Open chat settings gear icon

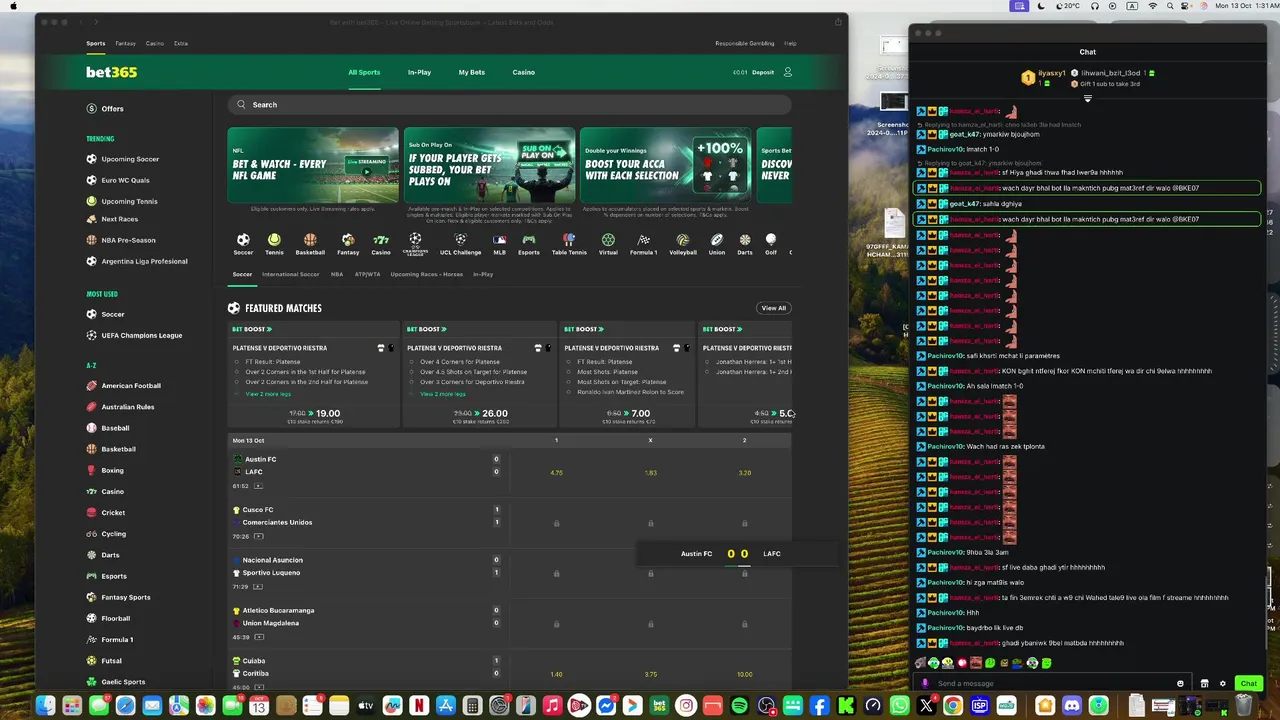click(1222, 683)
